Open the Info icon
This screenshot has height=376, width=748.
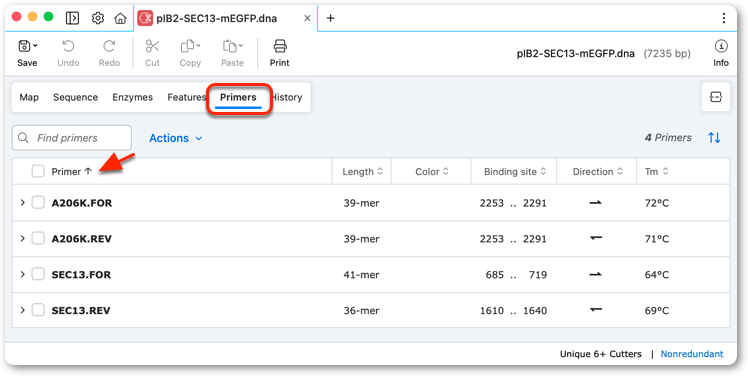(x=721, y=46)
